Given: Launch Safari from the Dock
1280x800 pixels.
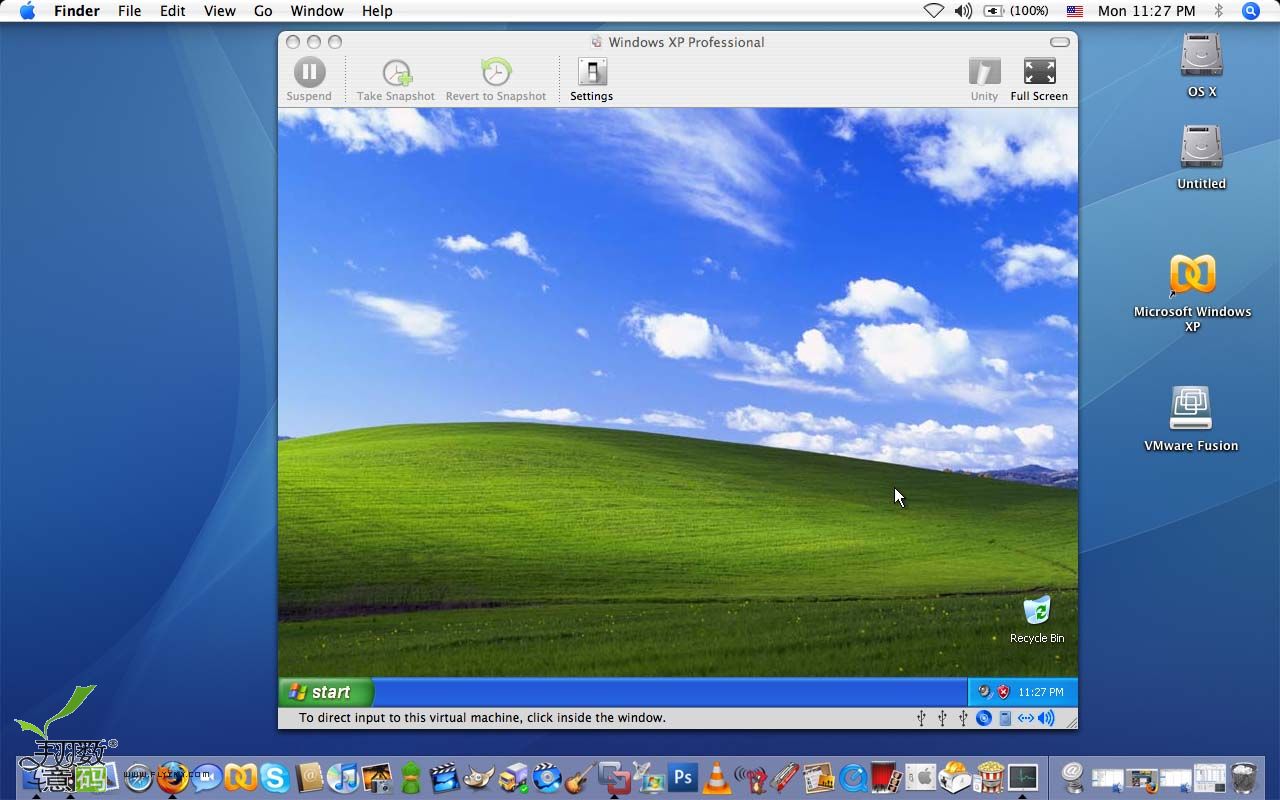Looking at the screenshot, I should [138, 777].
